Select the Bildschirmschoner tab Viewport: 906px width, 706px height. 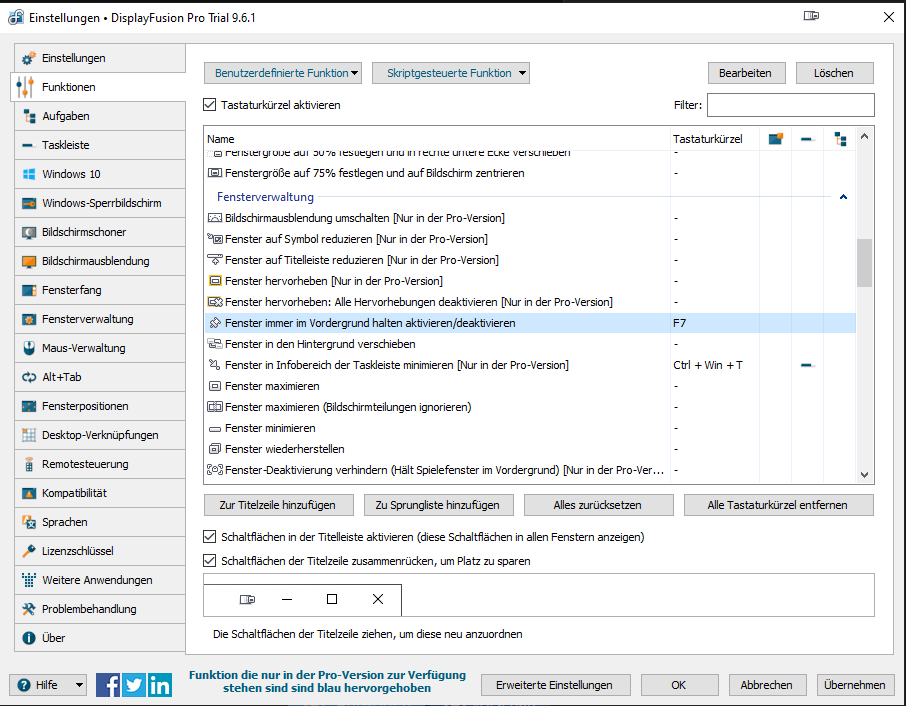click(x=99, y=232)
